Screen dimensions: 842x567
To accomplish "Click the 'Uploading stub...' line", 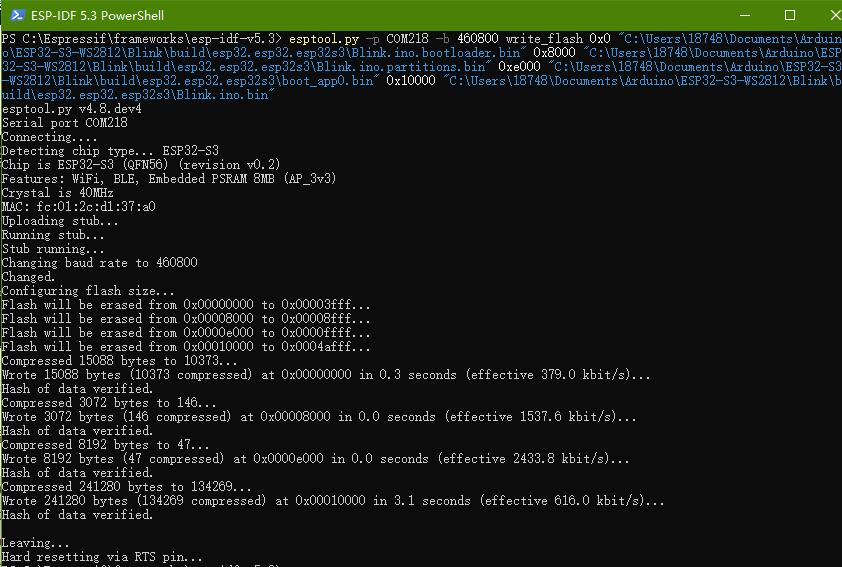I will point(60,221).
